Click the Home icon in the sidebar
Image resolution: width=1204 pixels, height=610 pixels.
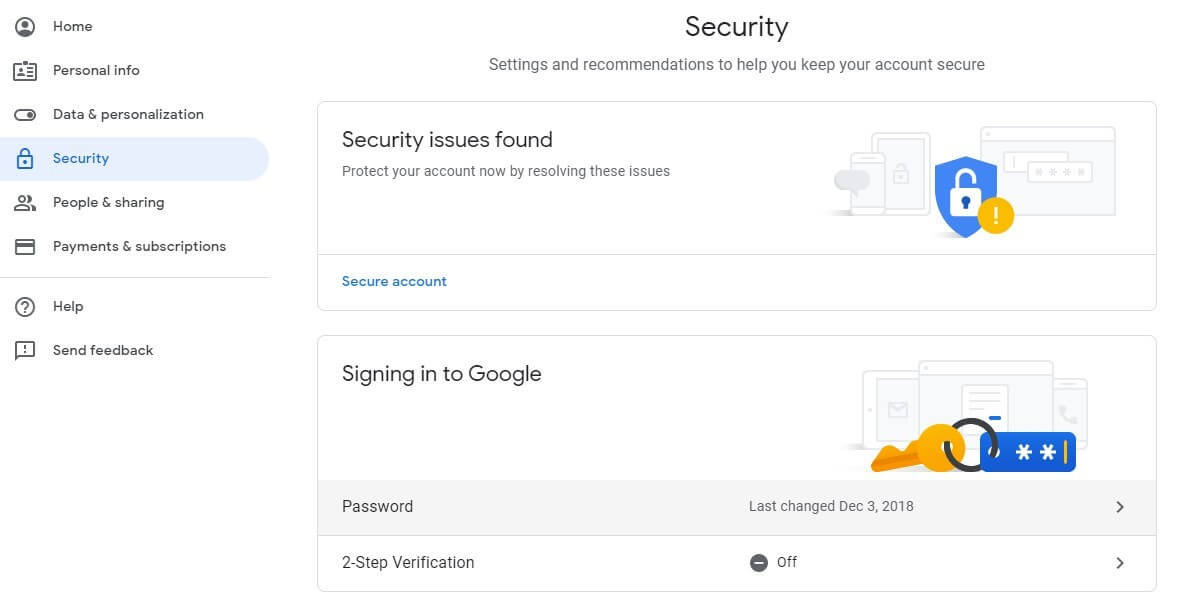[25, 26]
